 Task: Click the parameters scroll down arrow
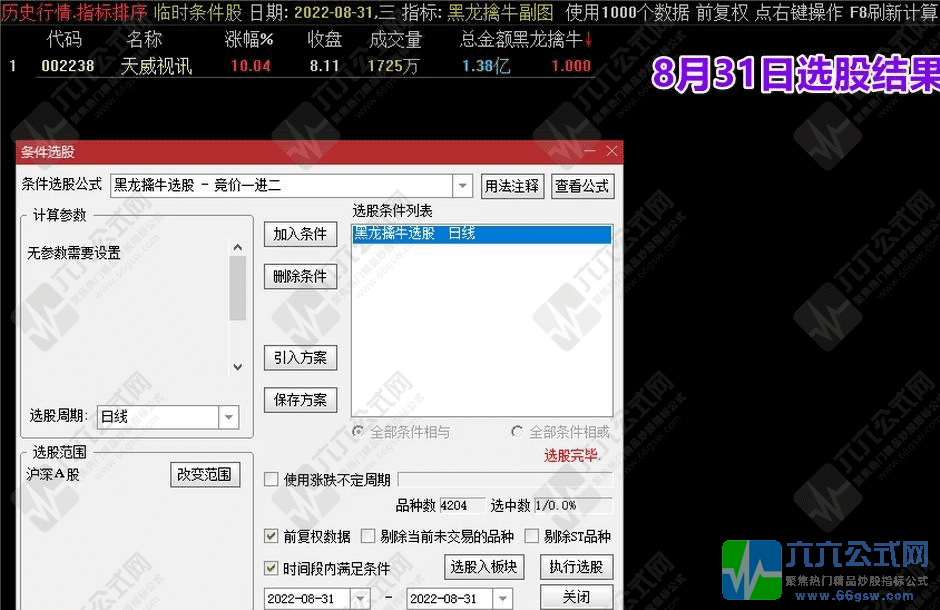point(238,367)
